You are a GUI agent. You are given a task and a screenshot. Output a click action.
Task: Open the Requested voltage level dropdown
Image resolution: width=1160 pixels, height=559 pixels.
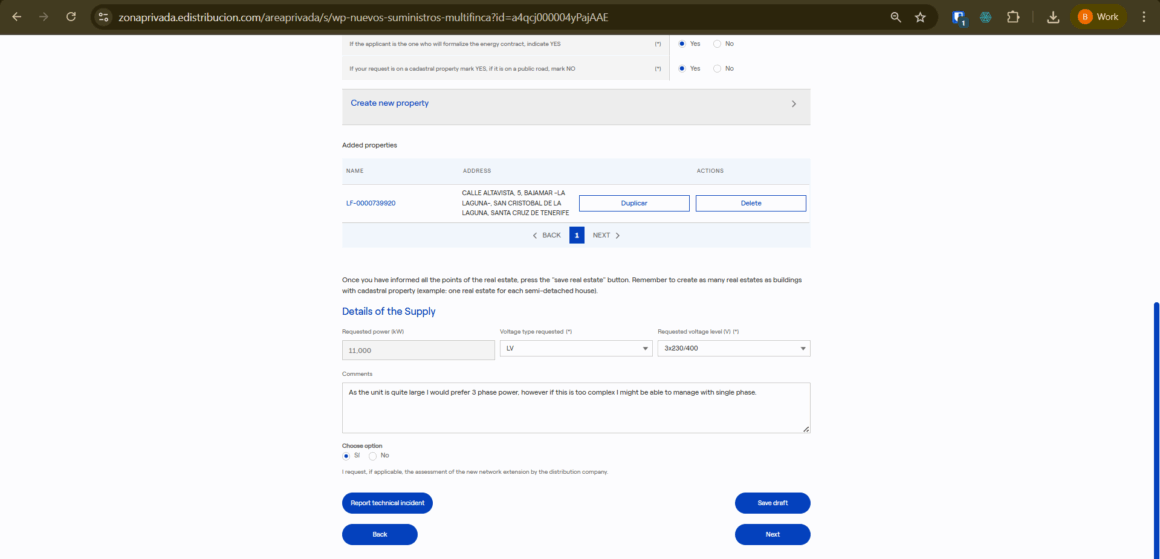point(733,349)
